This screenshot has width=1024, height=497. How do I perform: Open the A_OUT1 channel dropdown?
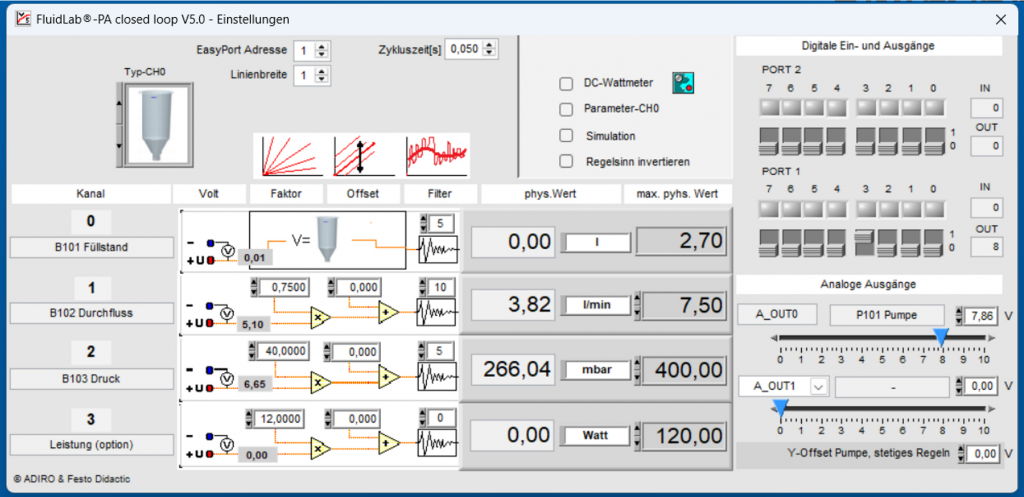coord(819,386)
